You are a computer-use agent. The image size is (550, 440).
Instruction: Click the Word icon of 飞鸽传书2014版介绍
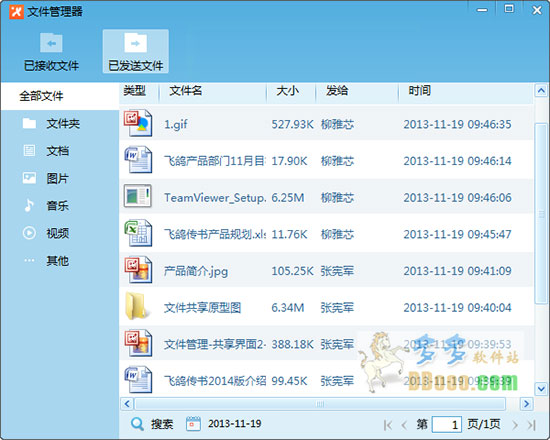pos(138,380)
